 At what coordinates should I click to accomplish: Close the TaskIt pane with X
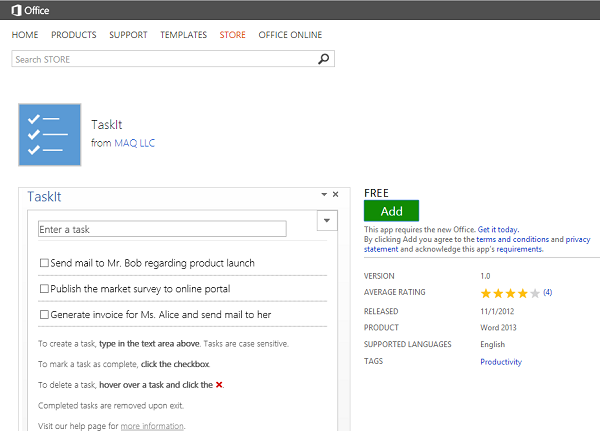pyautogui.click(x=336, y=194)
